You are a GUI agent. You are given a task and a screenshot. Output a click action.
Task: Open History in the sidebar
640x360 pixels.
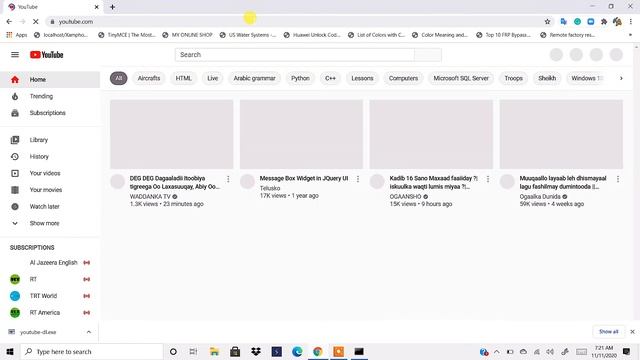50,157
